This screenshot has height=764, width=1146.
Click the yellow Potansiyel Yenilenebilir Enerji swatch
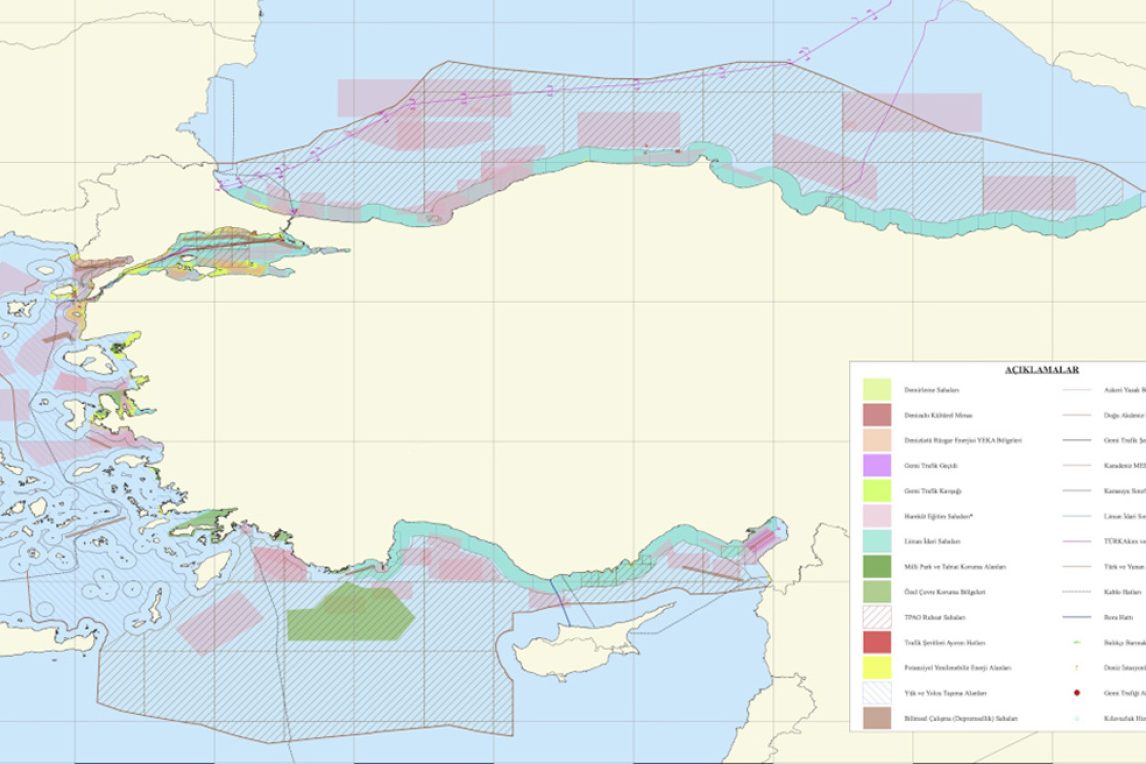pos(876,667)
